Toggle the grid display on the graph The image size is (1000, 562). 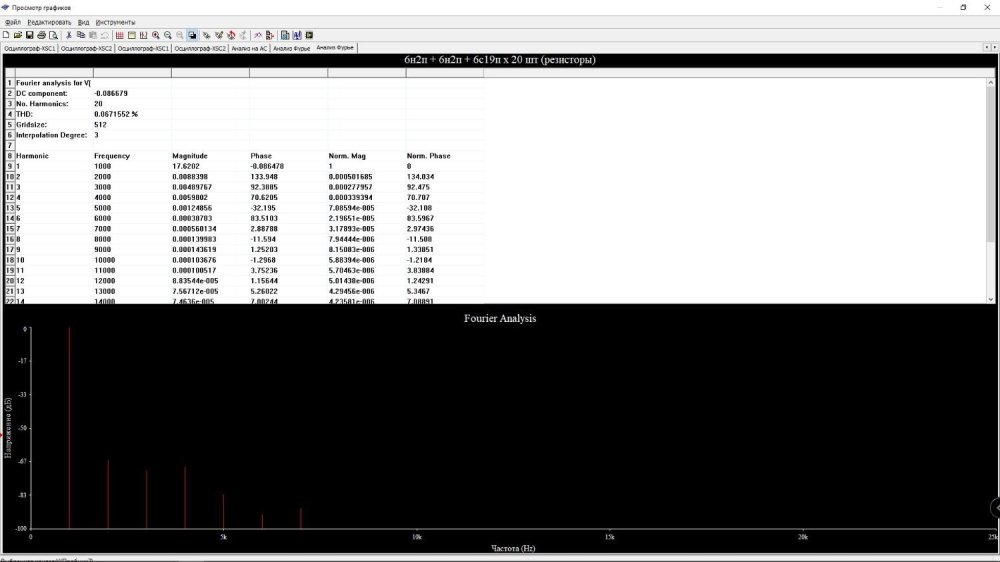click(119, 34)
